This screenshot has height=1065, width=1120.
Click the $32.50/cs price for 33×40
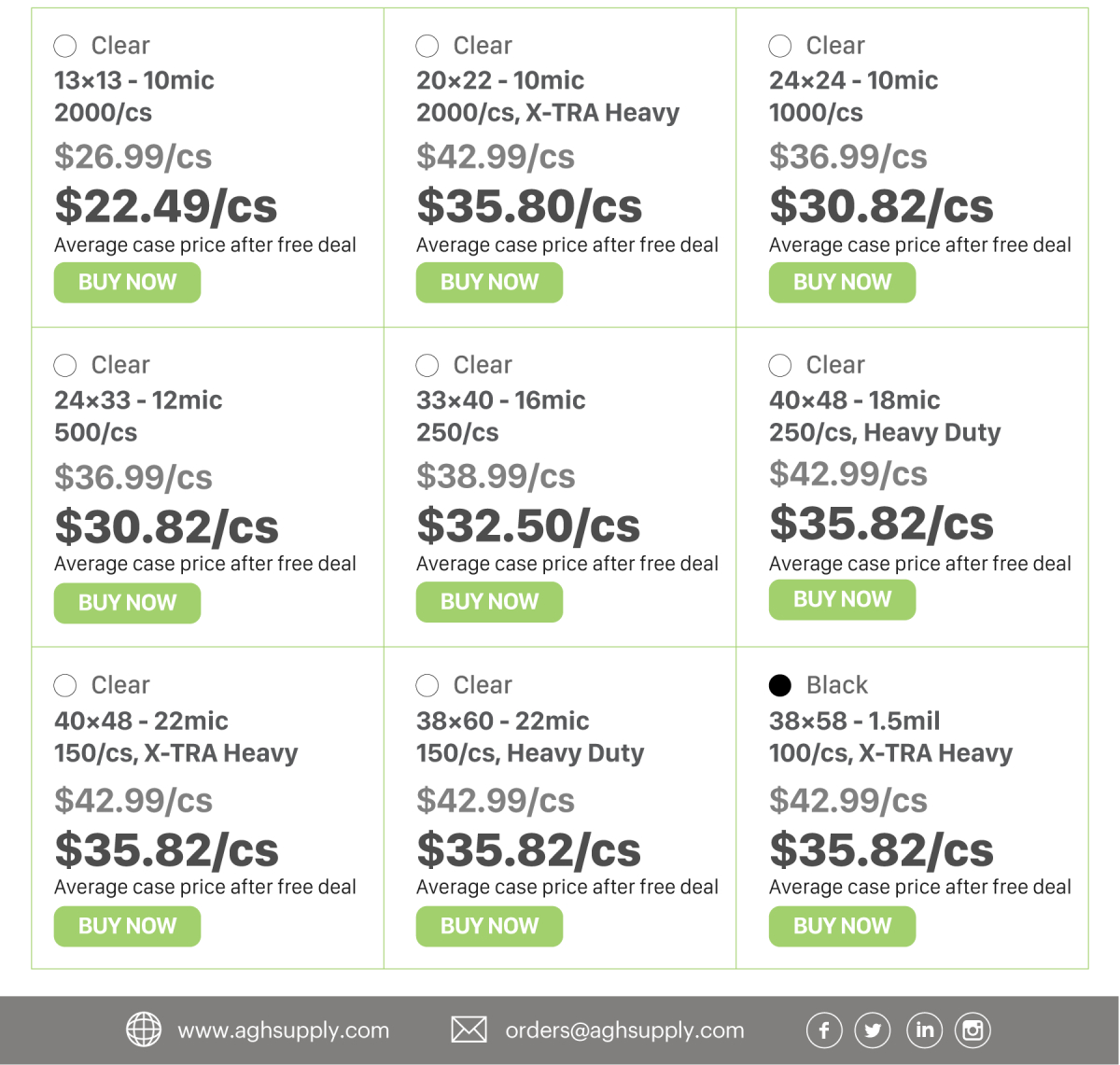point(528,525)
